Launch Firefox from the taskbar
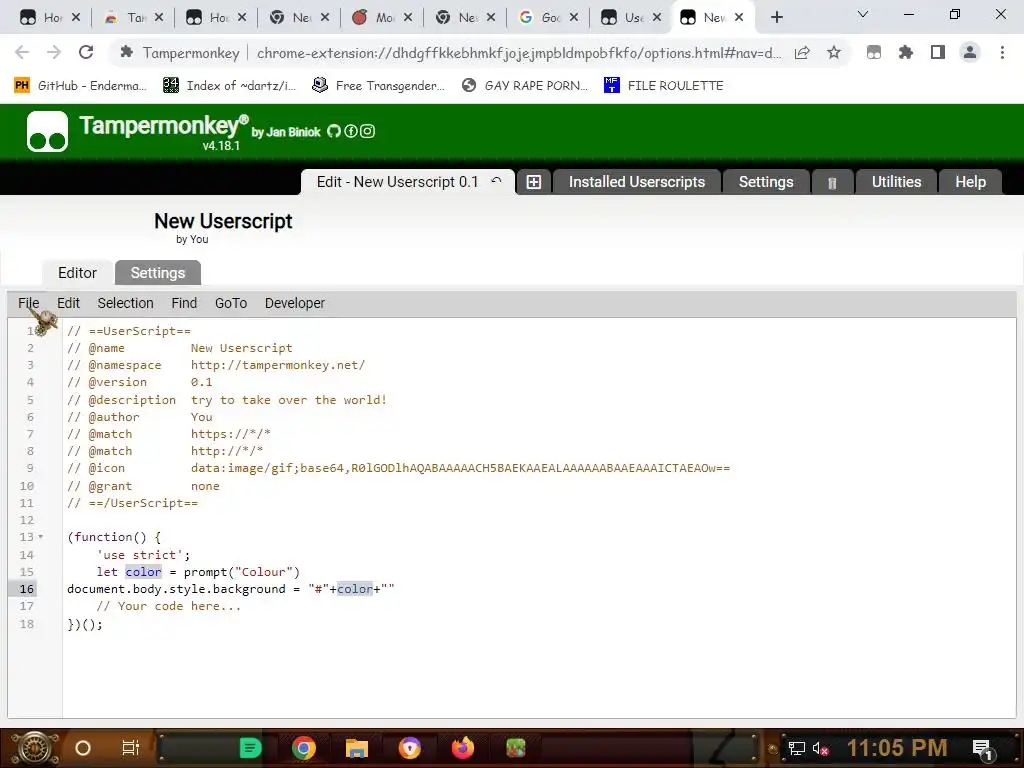1024x768 pixels. click(x=462, y=748)
